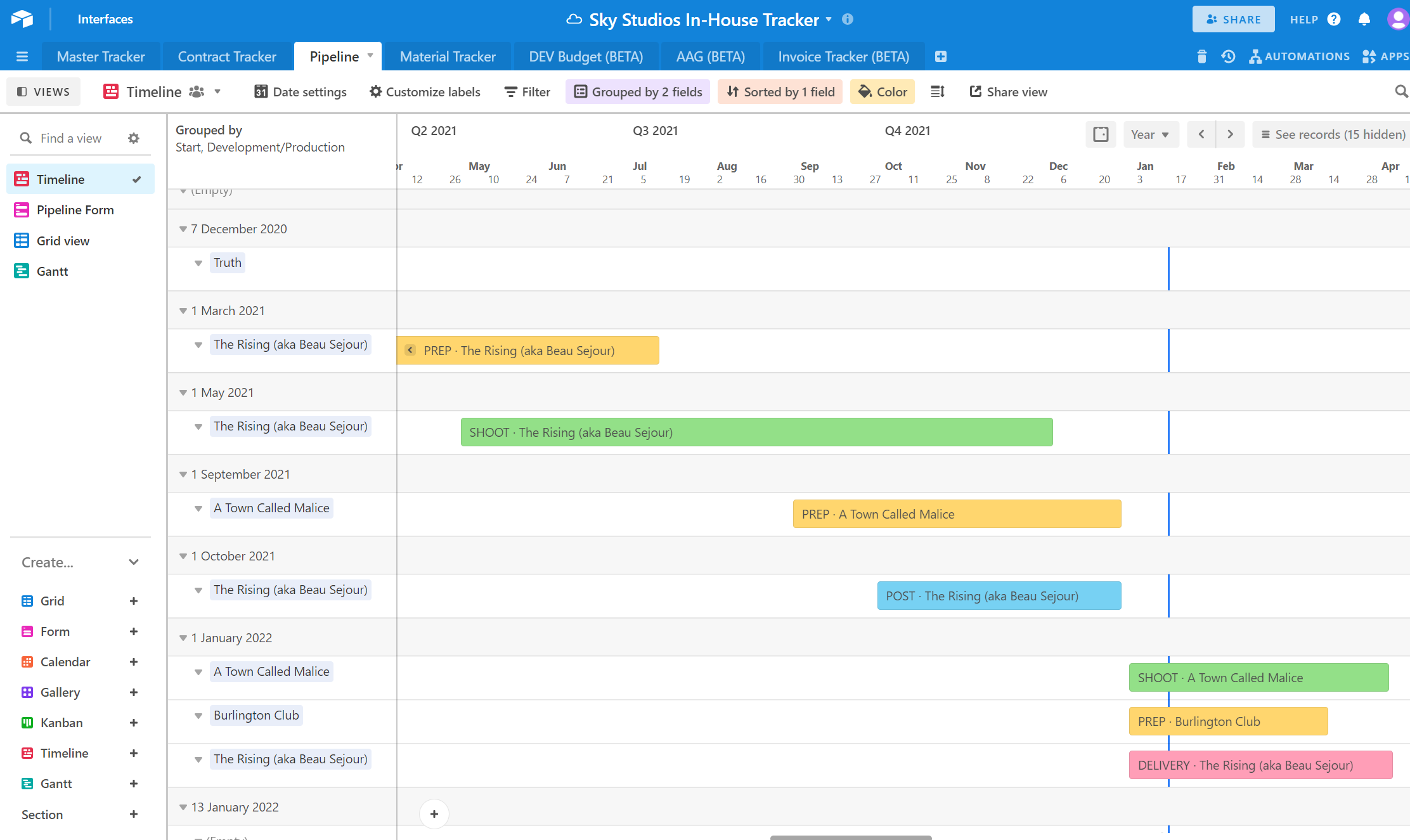Add a new Kanban view

coord(133,723)
